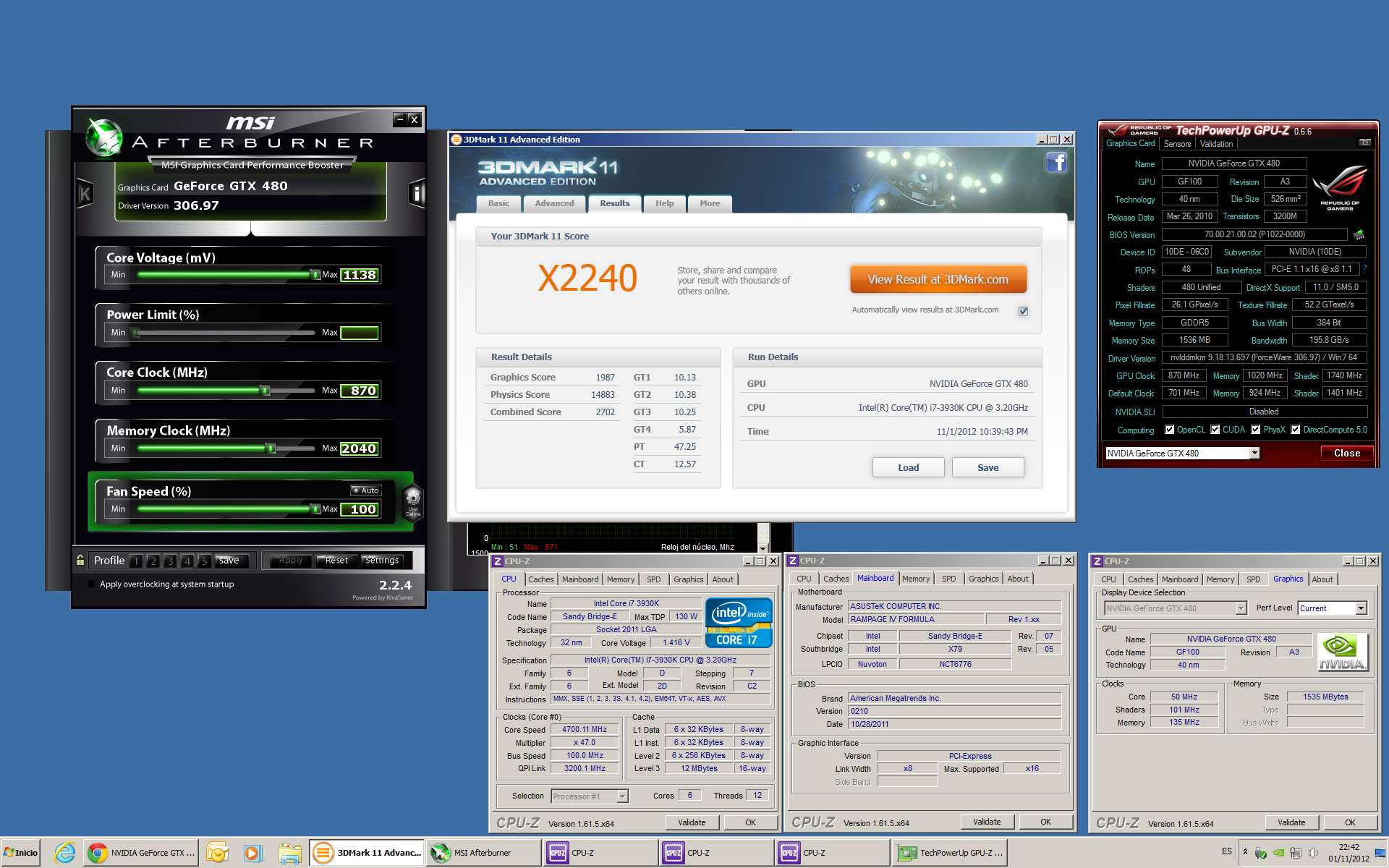
Task: Open About tab in CPU-Z Graphics window
Action: (x=1322, y=579)
